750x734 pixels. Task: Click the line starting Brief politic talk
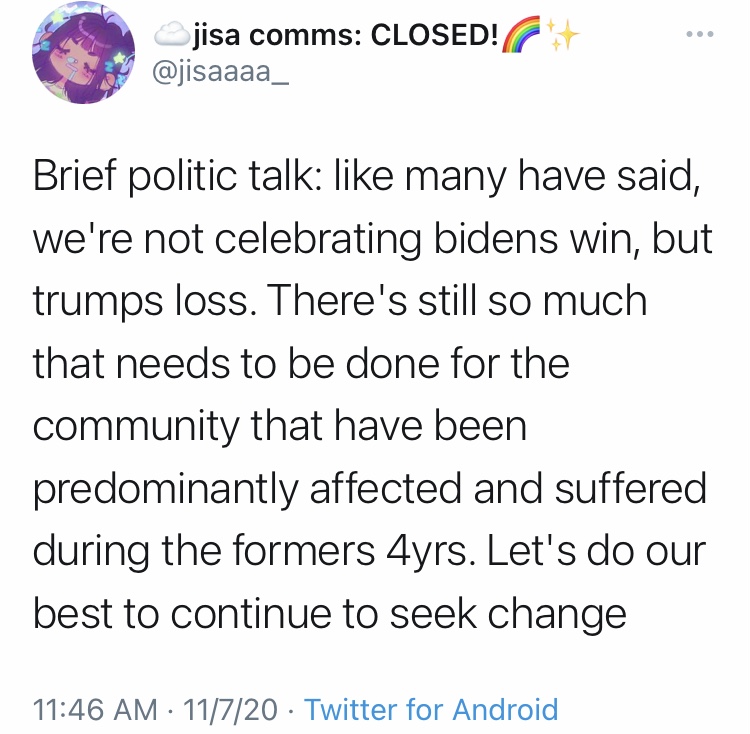[367, 176]
